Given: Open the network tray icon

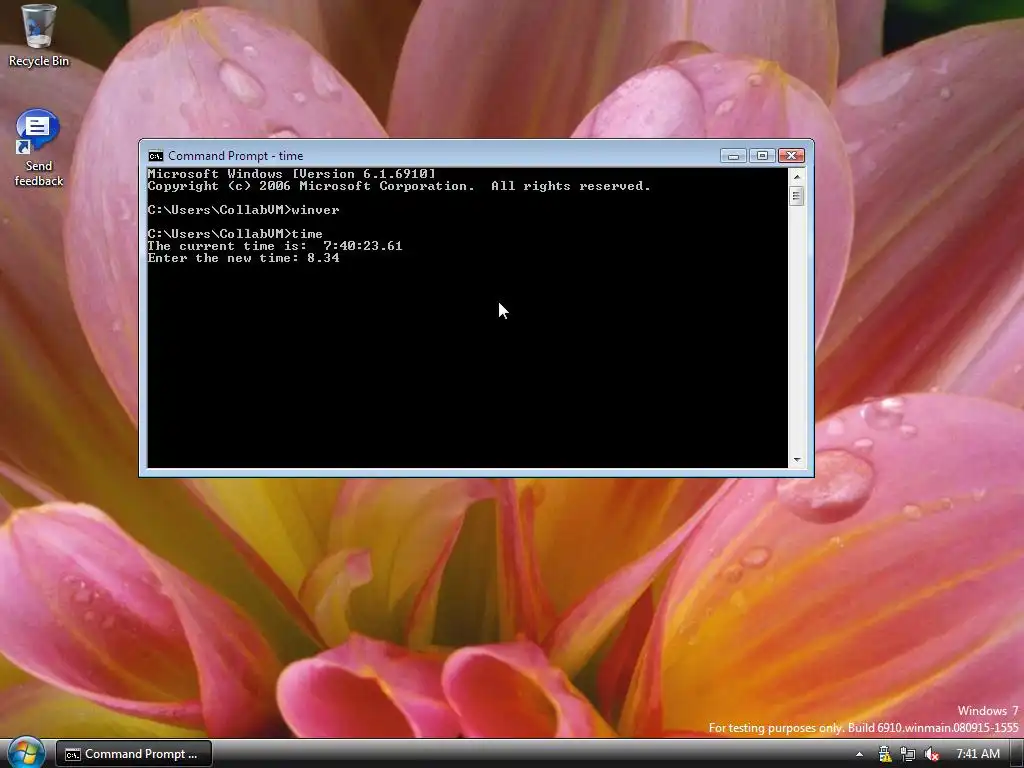Looking at the screenshot, I should [908, 754].
